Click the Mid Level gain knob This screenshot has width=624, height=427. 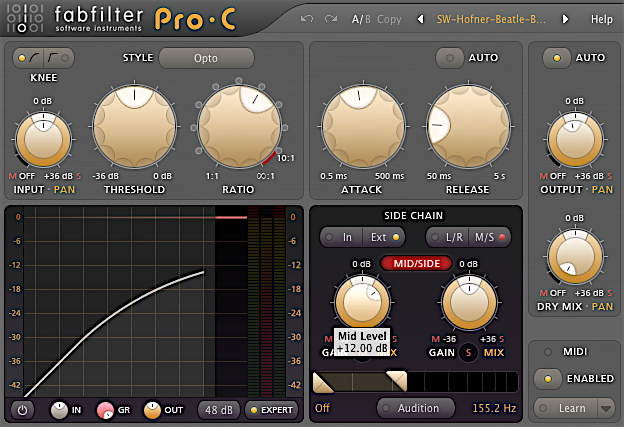362,302
